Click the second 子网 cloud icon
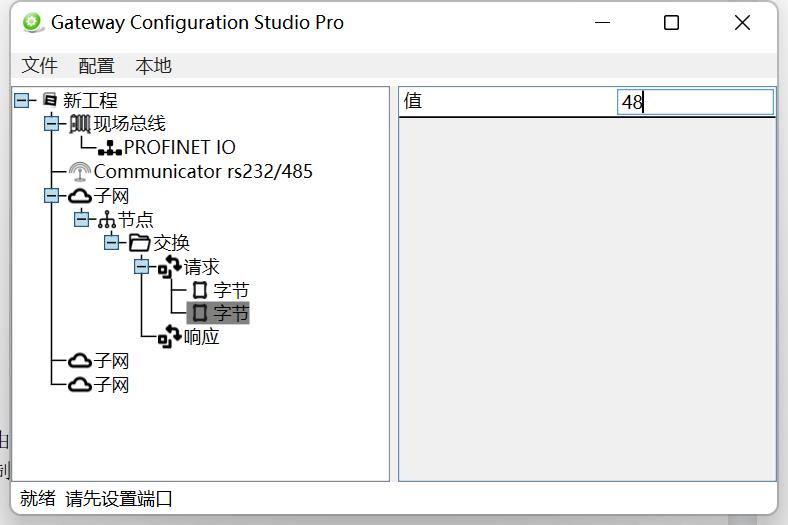This screenshot has width=788, height=525. [x=80, y=361]
